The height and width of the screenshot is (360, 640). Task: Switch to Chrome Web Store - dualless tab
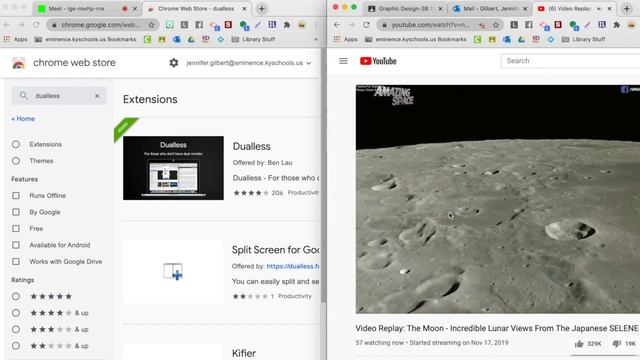[196, 9]
